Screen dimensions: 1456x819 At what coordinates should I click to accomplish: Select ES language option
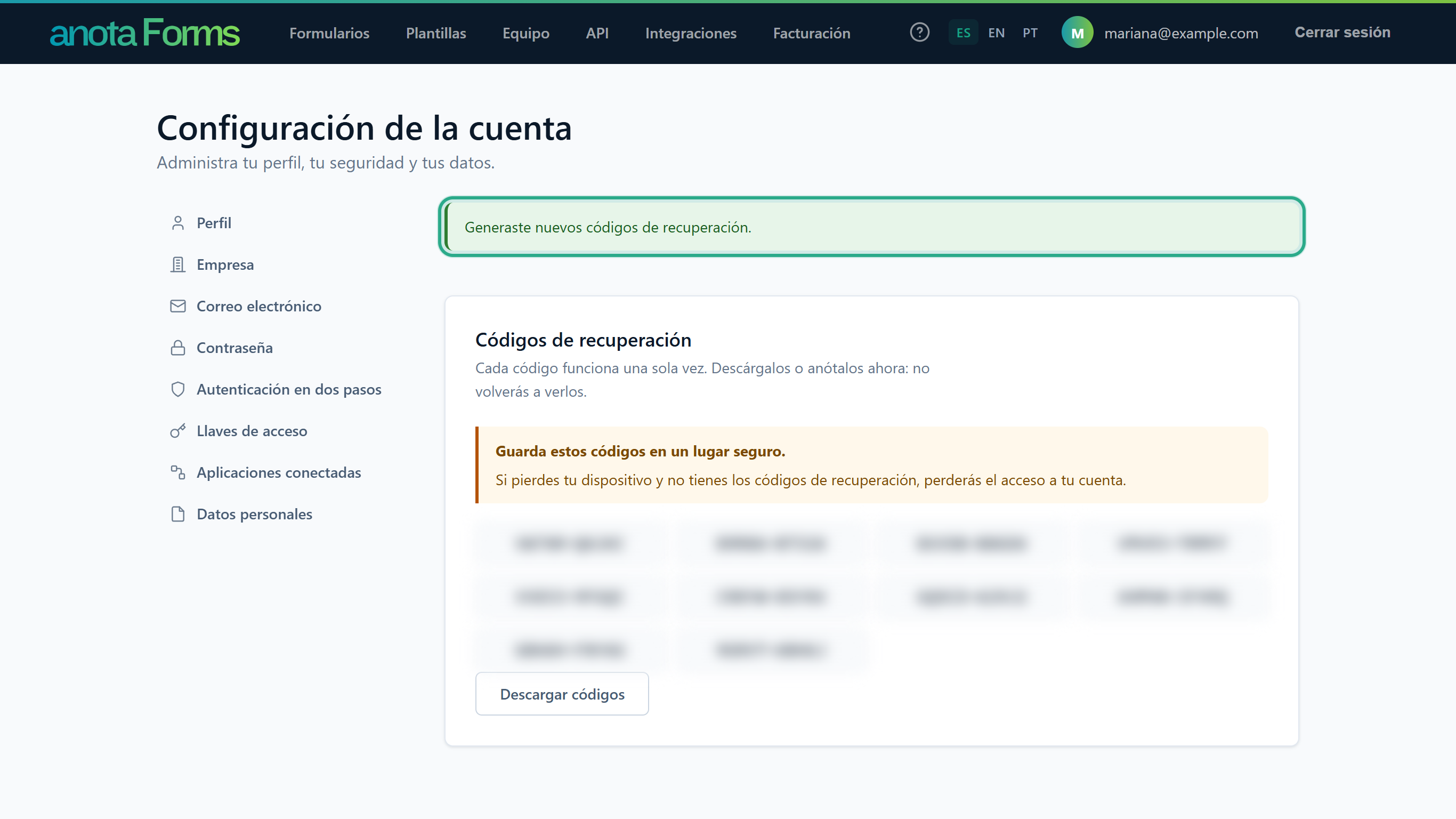tap(963, 32)
